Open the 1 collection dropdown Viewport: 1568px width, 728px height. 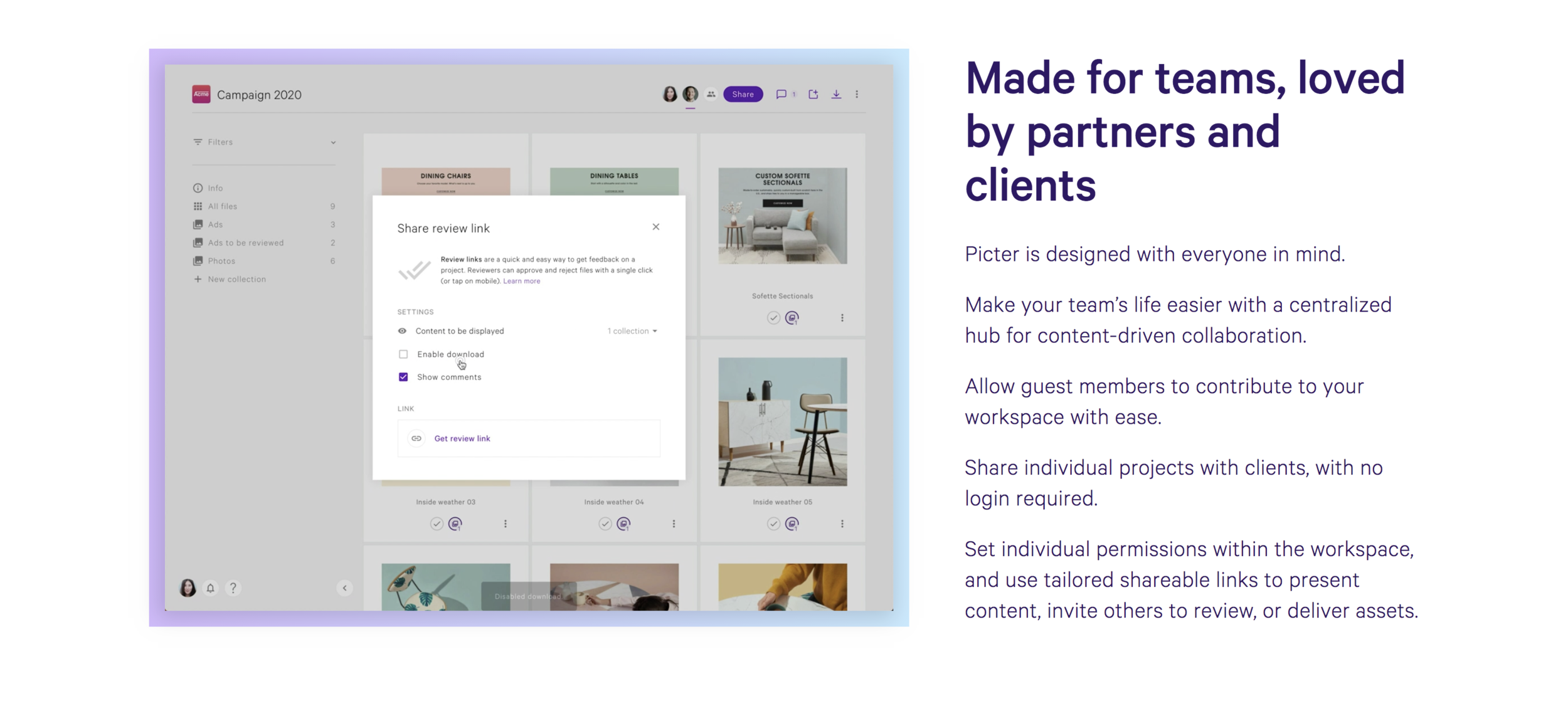point(632,331)
